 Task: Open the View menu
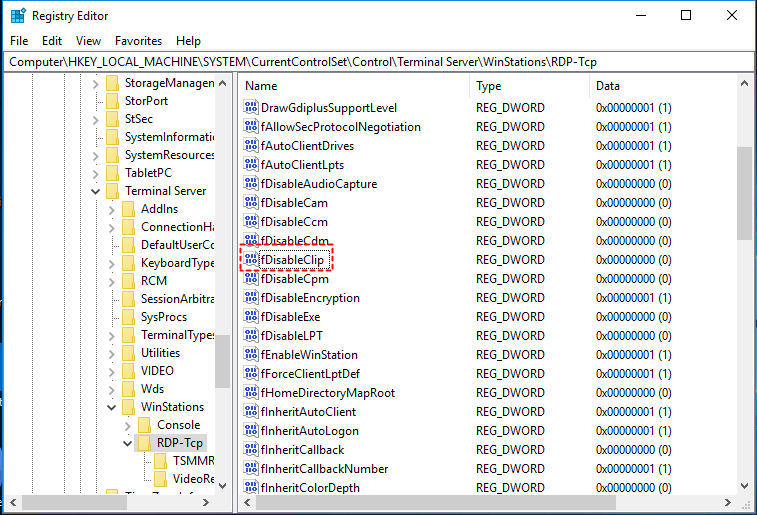[x=88, y=41]
